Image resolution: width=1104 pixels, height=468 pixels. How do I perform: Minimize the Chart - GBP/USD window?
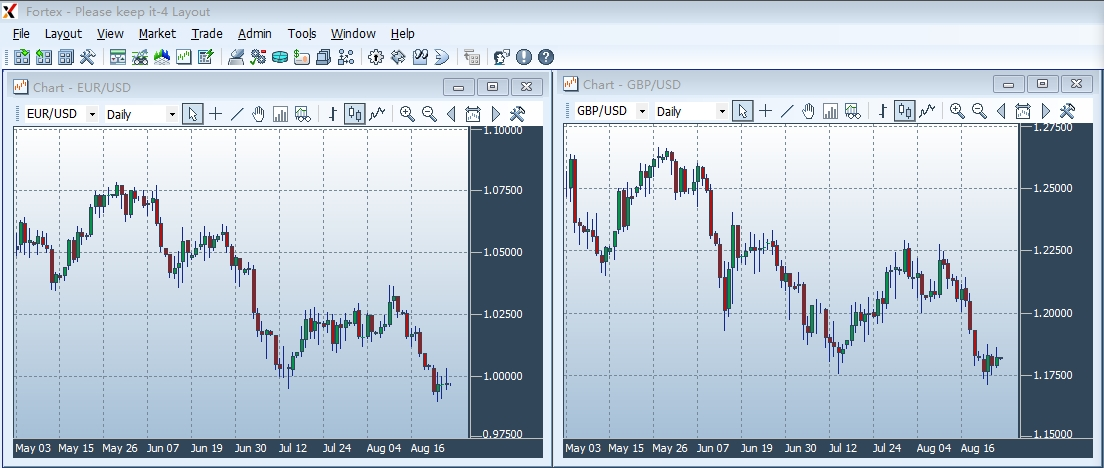pyautogui.click(x=1008, y=84)
